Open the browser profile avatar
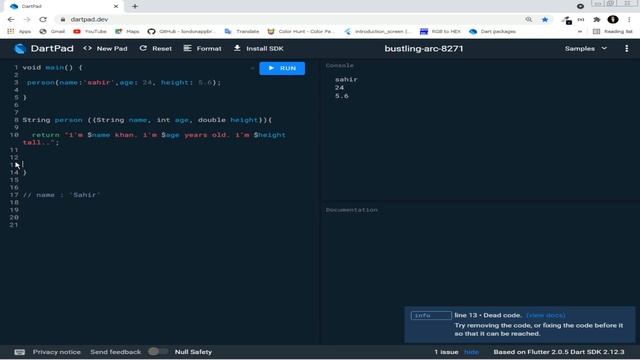Viewport: 640px width, 360px height. pos(613,19)
